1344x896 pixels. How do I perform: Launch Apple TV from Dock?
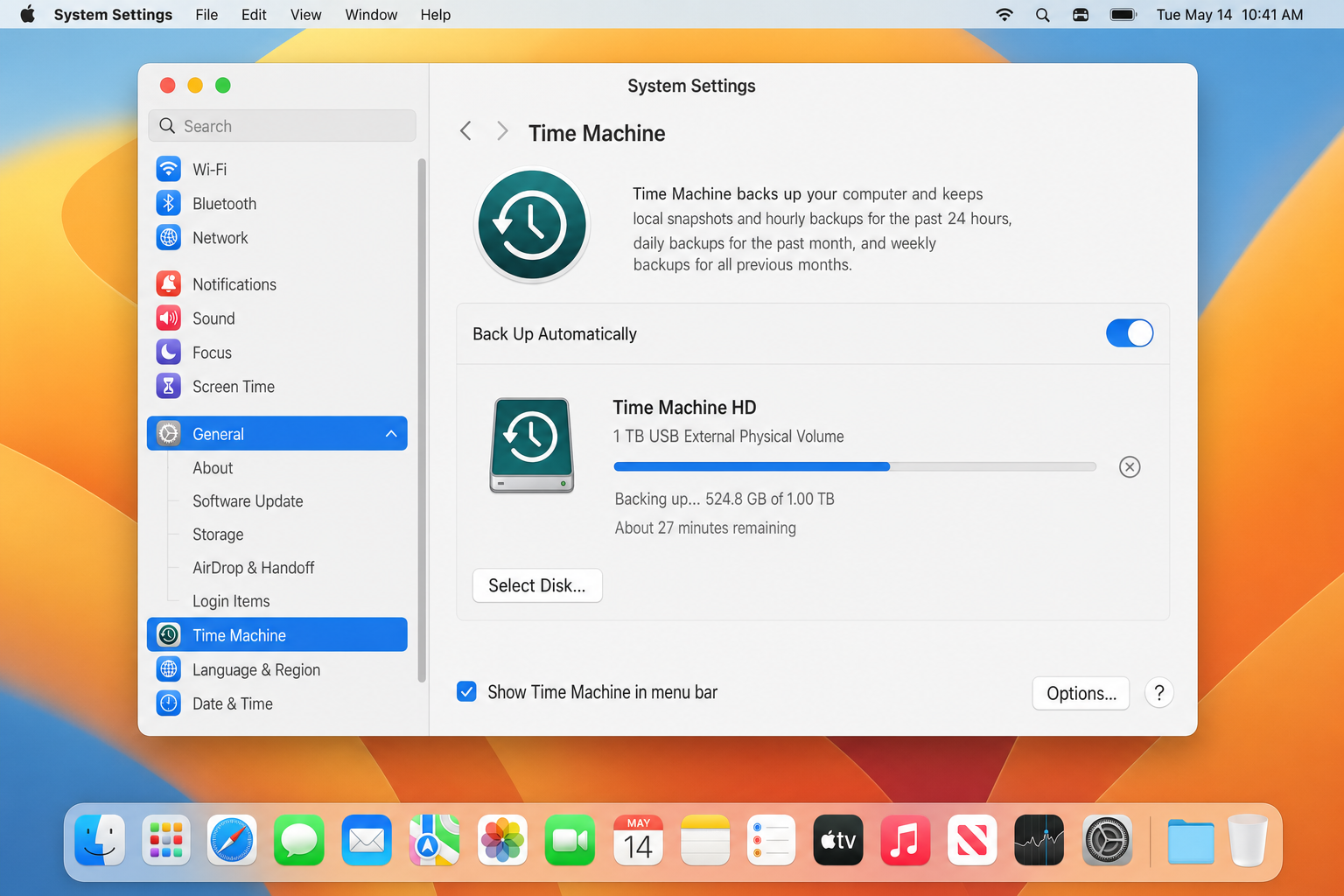838,840
